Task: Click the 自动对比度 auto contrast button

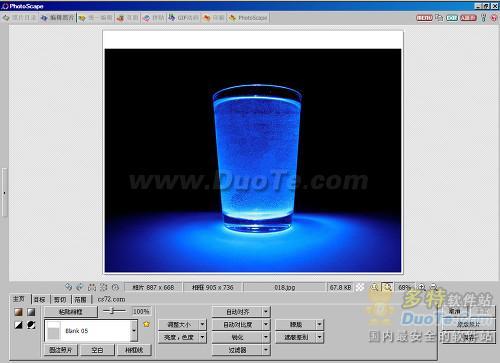Action: tap(237, 324)
